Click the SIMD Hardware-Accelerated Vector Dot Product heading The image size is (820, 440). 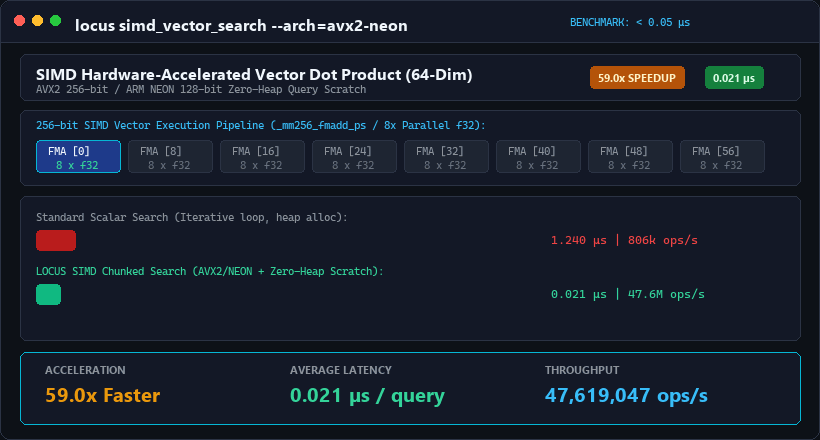click(x=254, y=75)
